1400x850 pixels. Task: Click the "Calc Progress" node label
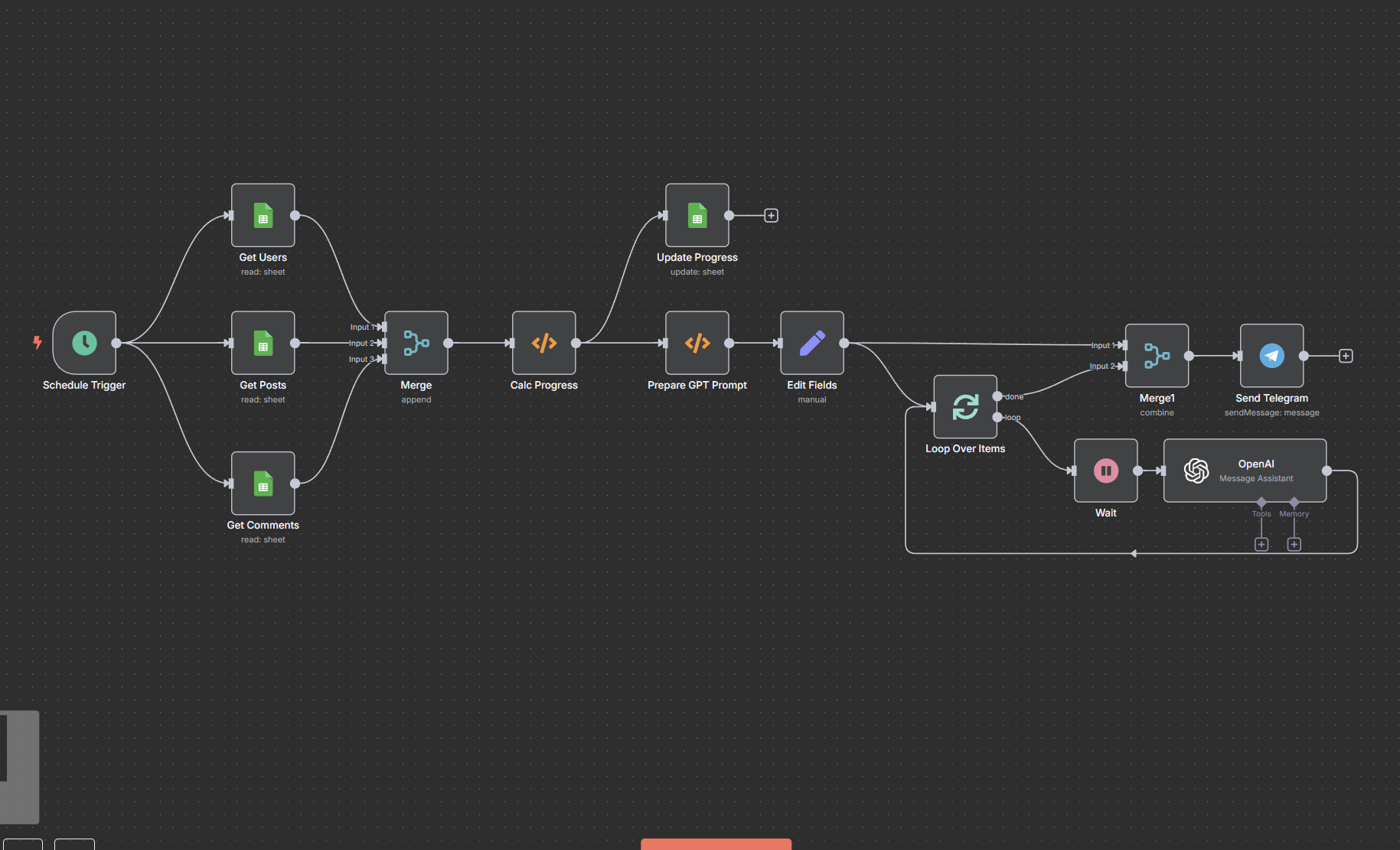(544, 386)
